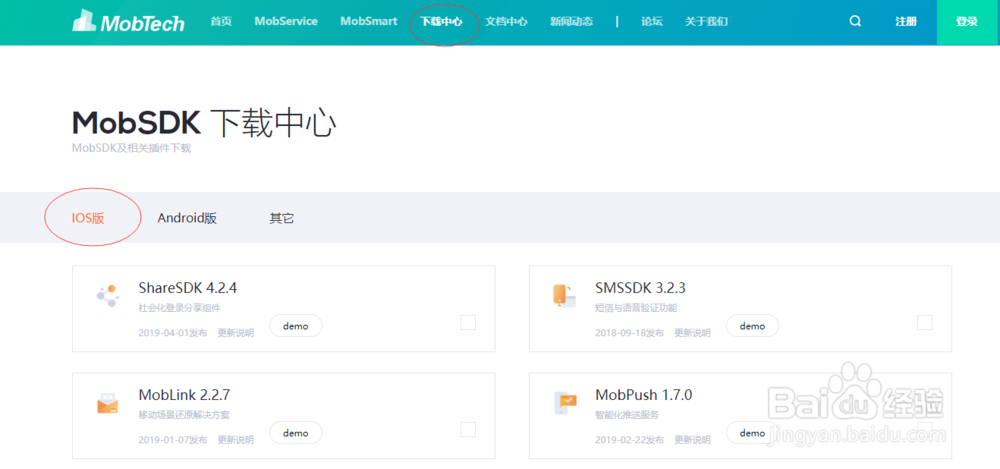This screenshot has height=469, width=1000.
Task: Go to 首页 in navigation
Action: [x=221, y=21]
